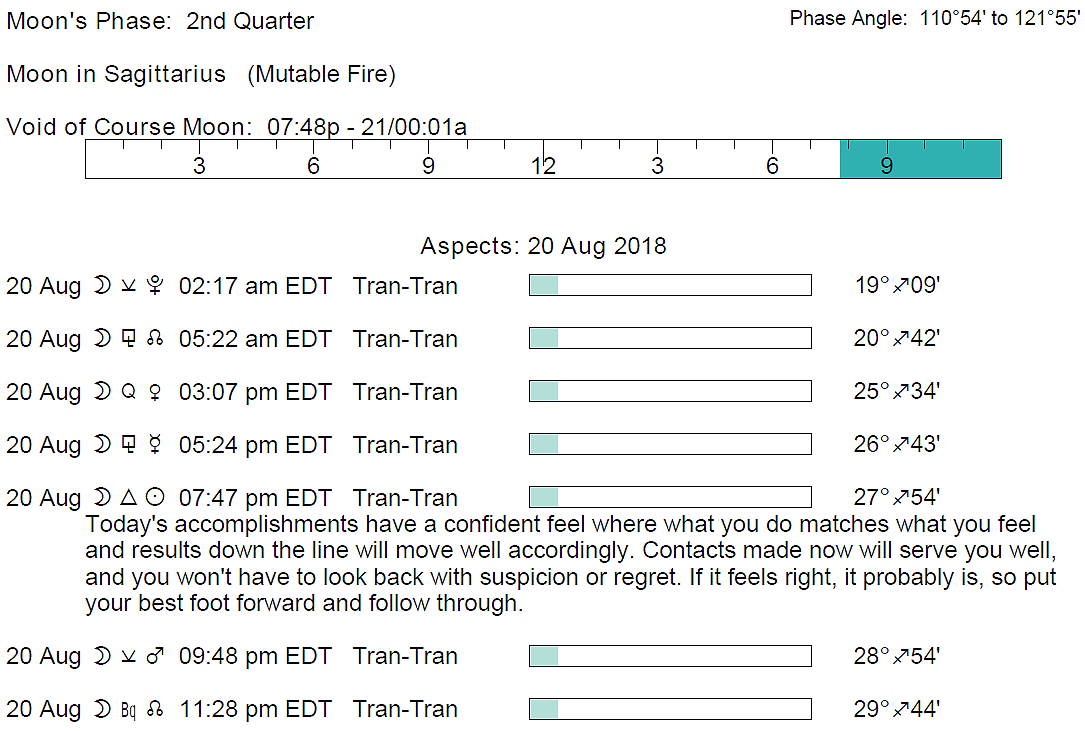
Task: Click the quintile Q symbol in the 03:07 pm row
Action: click(127, 393)
